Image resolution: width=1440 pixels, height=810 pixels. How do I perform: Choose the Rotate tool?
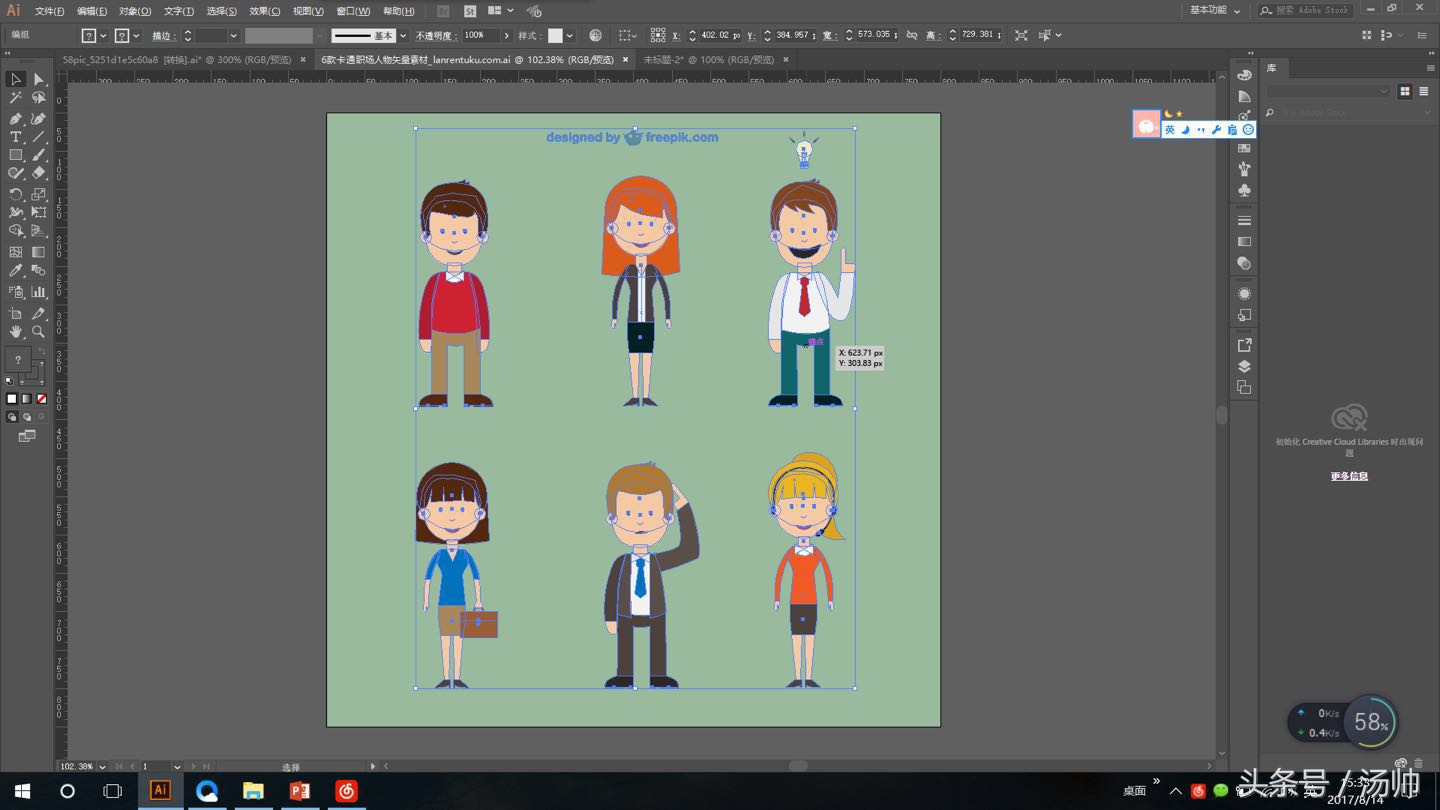(16, 194)
